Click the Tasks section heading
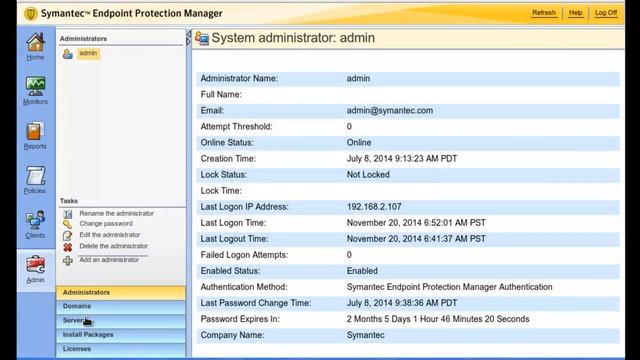 coord(69,201)
